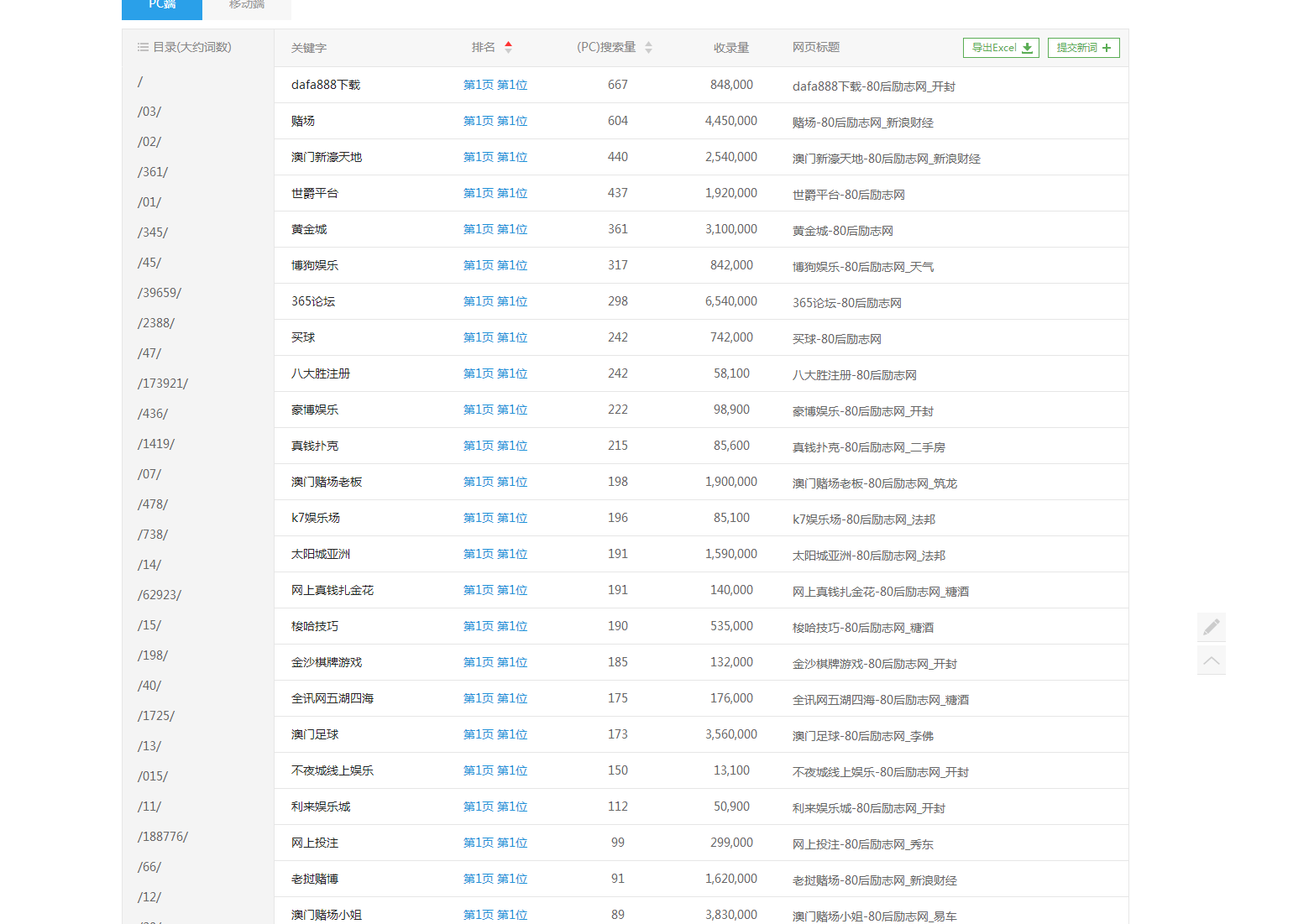The height and width of the screenshot is (924, 1314).
Task: Click 第1页 第1位 for 澳门足球
Action: click(495, 734)
